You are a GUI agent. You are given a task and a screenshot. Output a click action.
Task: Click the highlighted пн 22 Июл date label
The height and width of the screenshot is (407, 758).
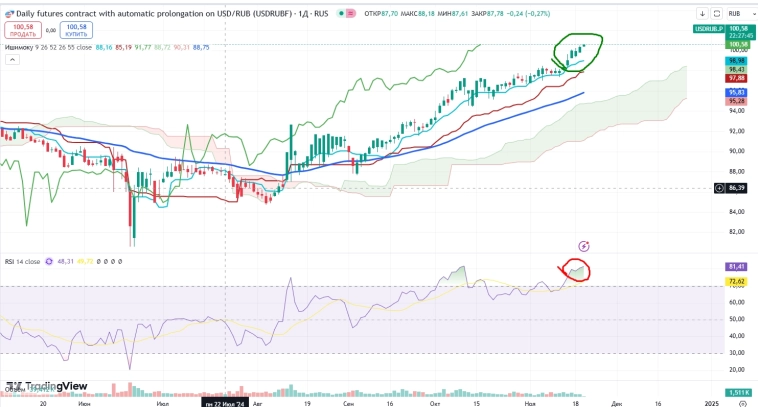[x=225, y=402]
